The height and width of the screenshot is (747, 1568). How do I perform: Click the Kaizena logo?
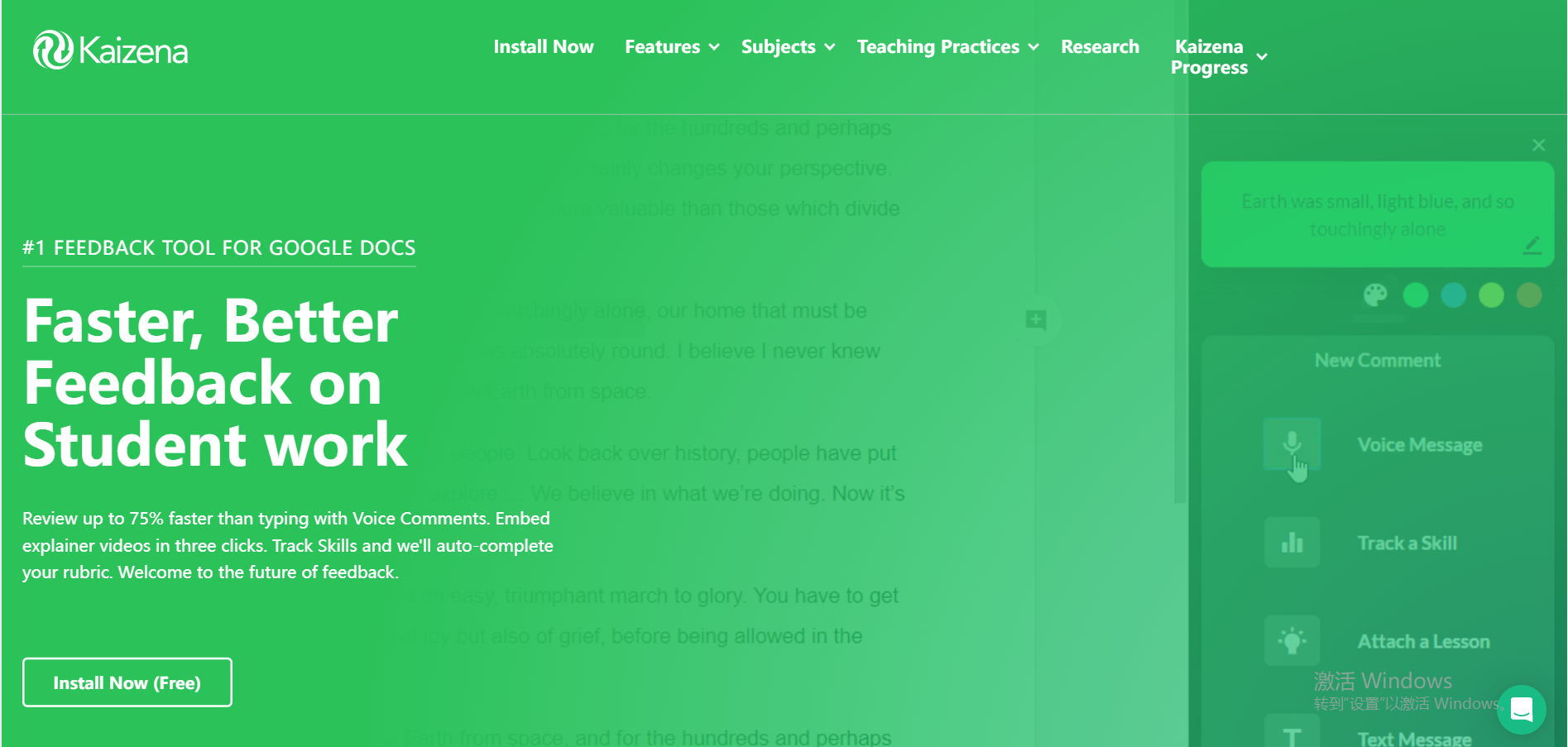click(x=110, y=50)
